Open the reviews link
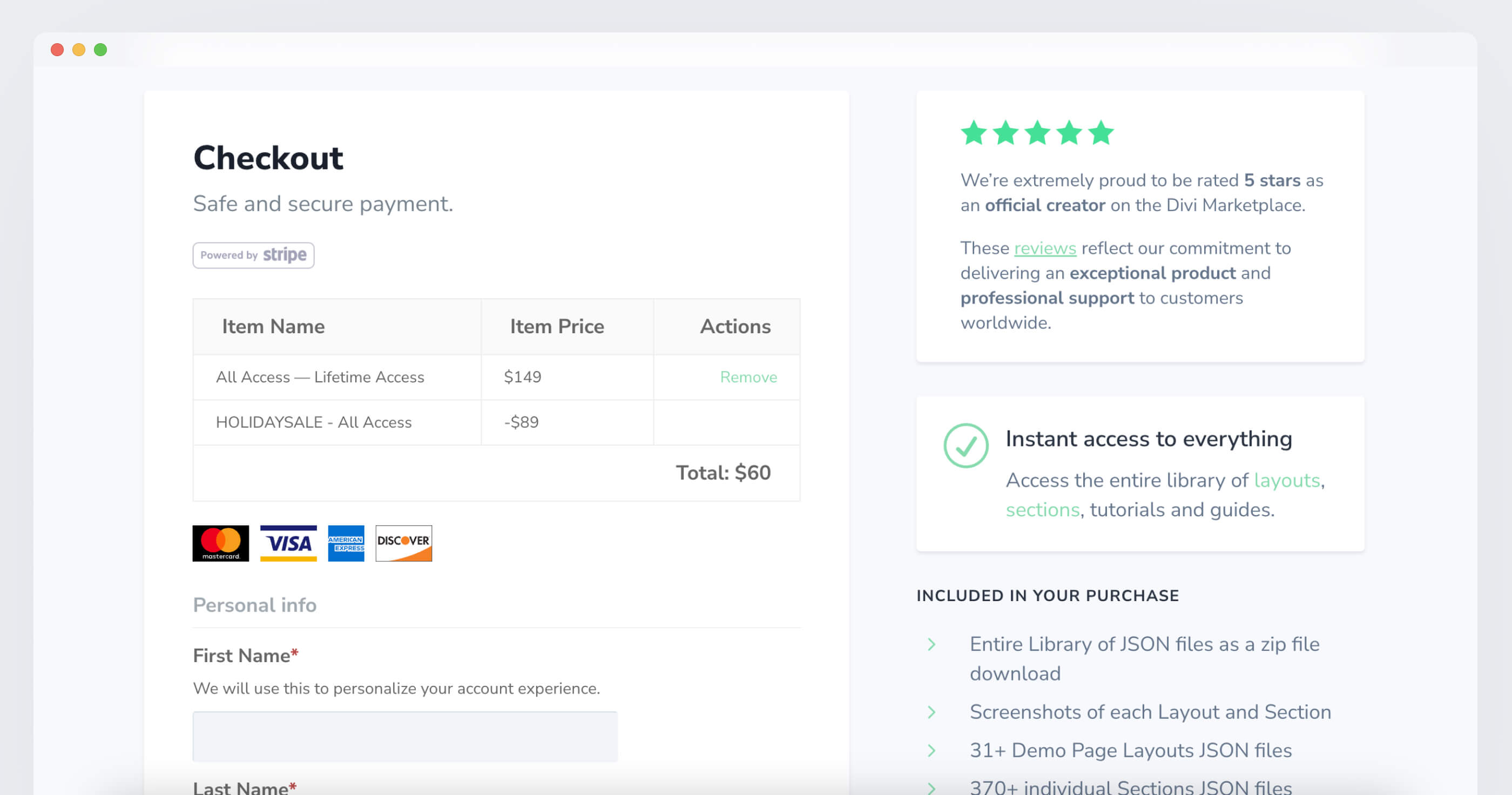 (x=1045, y=248)
